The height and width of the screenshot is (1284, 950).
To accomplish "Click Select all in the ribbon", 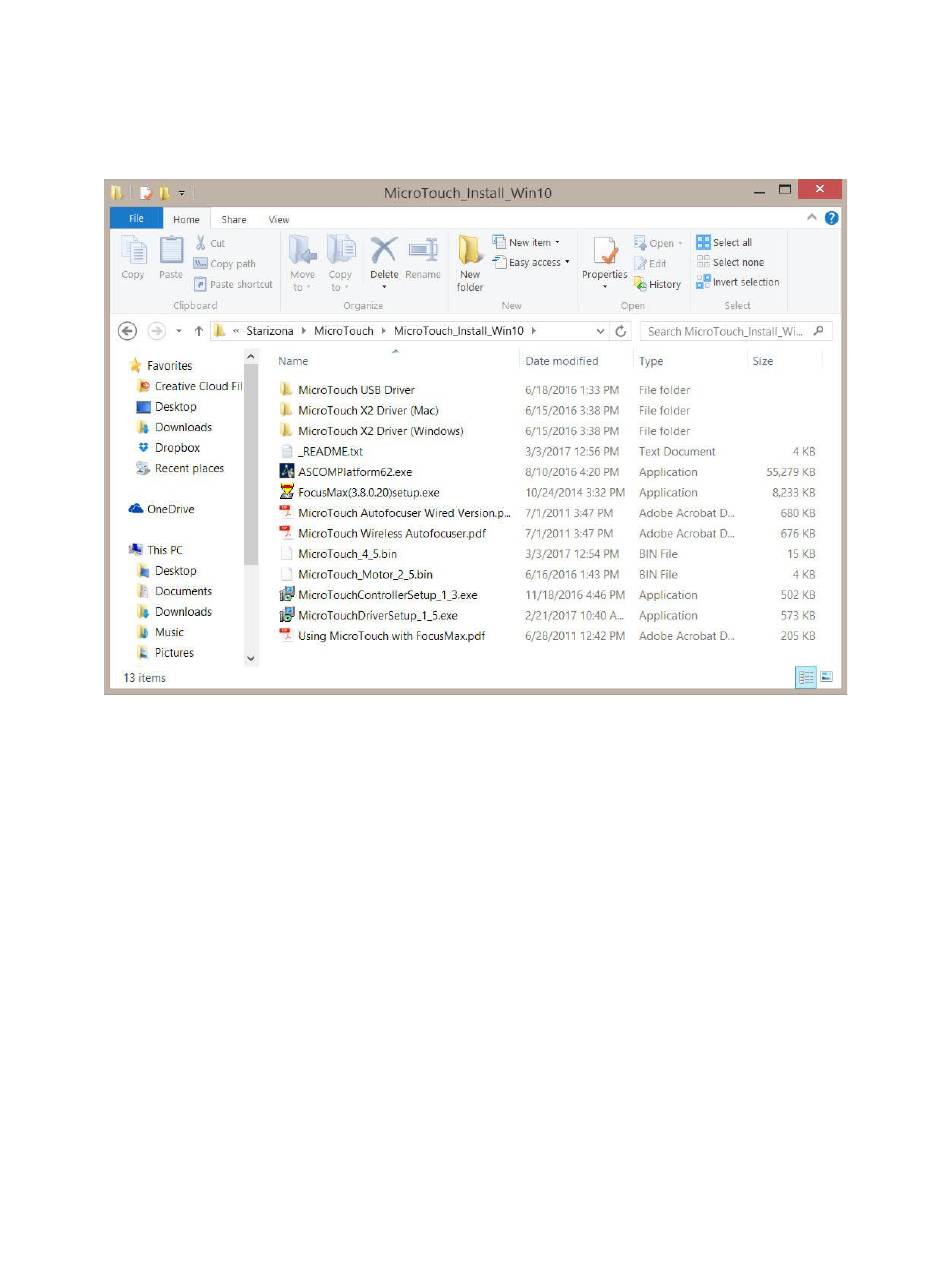I will pyautogui.click(x=725, y=243).
